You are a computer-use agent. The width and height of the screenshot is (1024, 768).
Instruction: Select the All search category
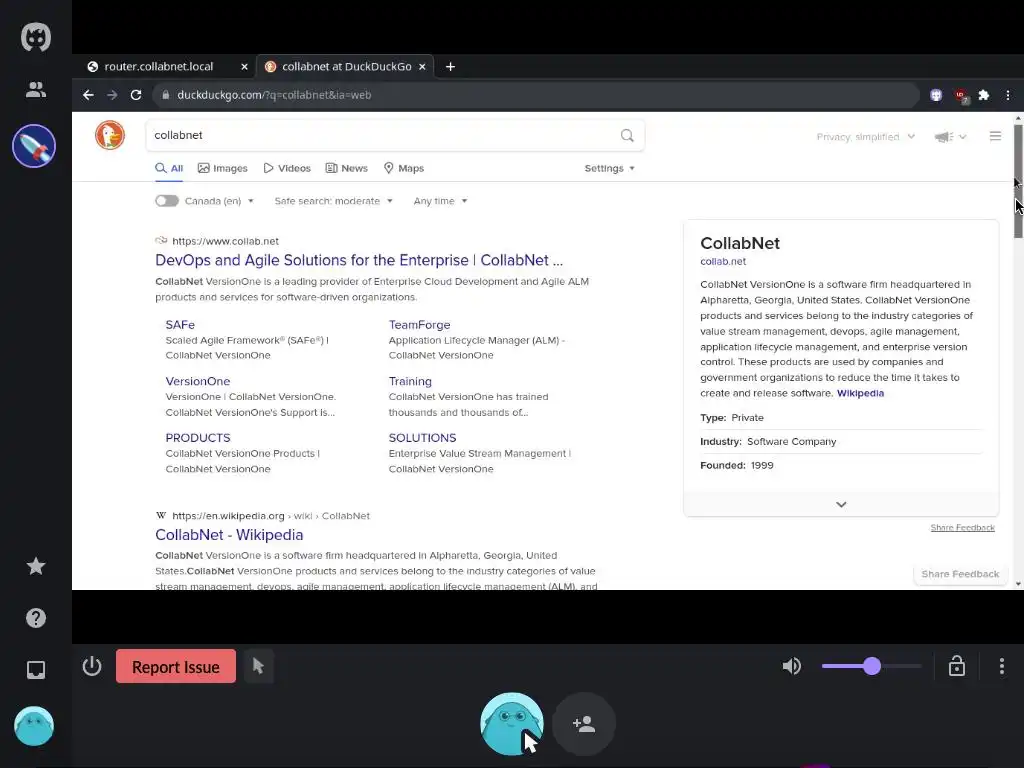point(169,168)
